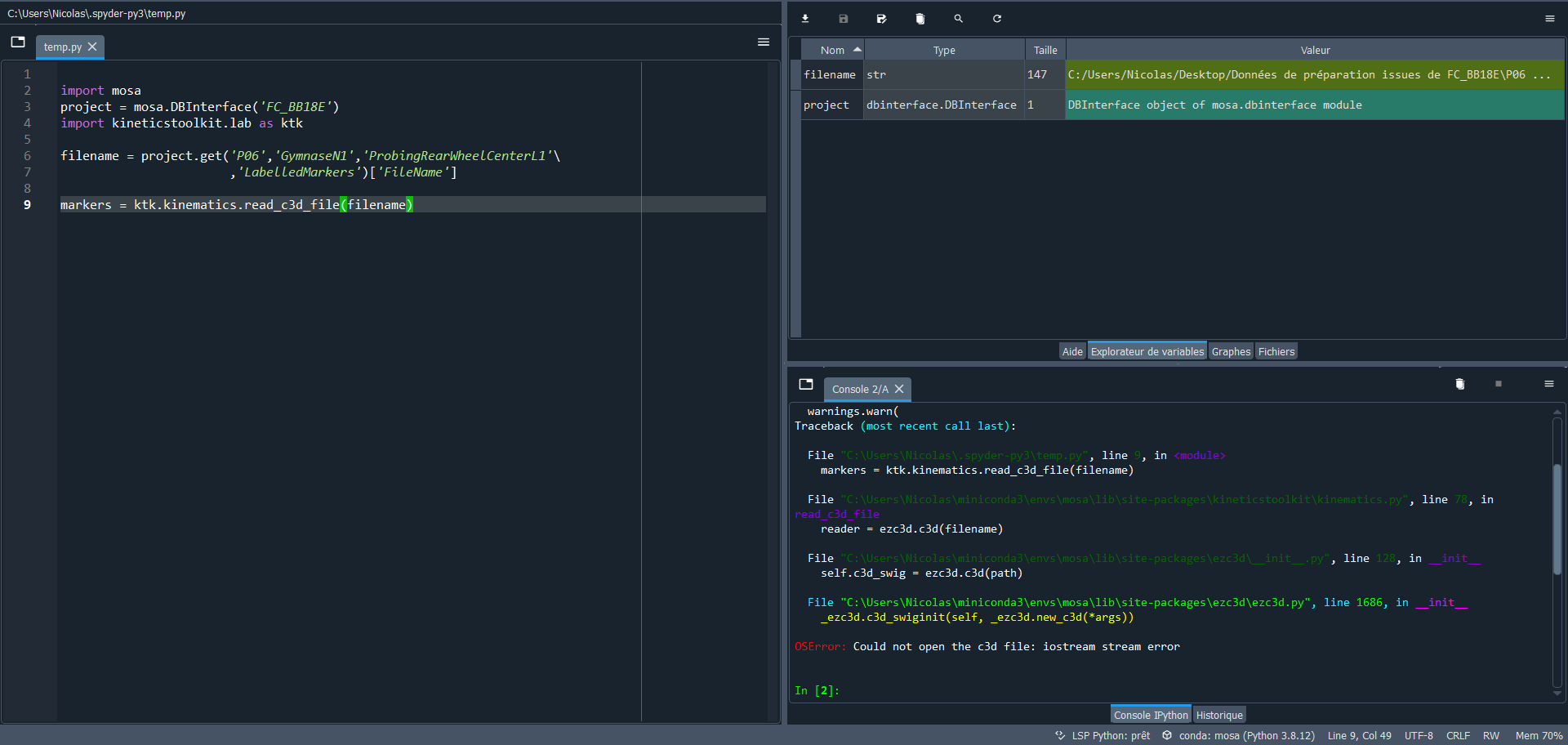Select the Console IPython tab

point(1151,715)
